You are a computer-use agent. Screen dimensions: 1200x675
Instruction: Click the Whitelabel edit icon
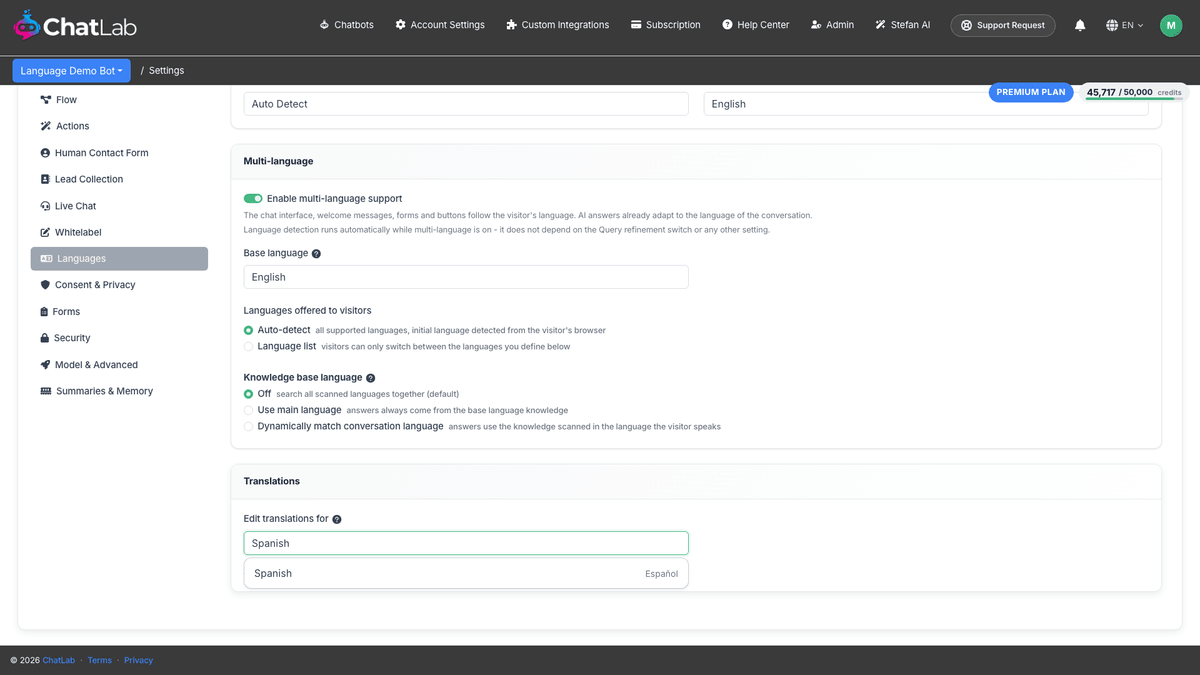point(45,232)
